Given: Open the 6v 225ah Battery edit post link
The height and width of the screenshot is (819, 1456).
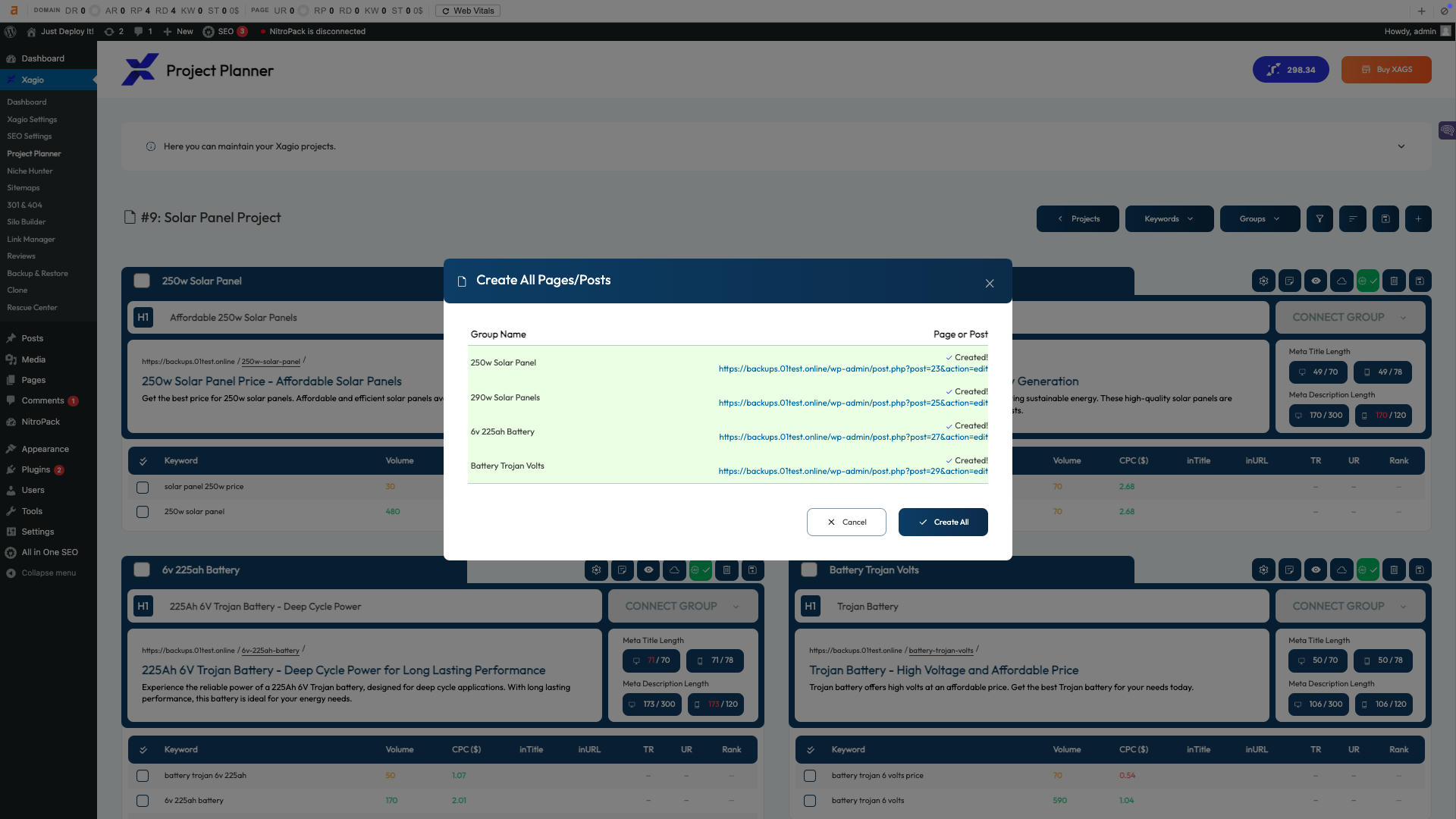Looking at the screenshot, I should click(853, 437).
